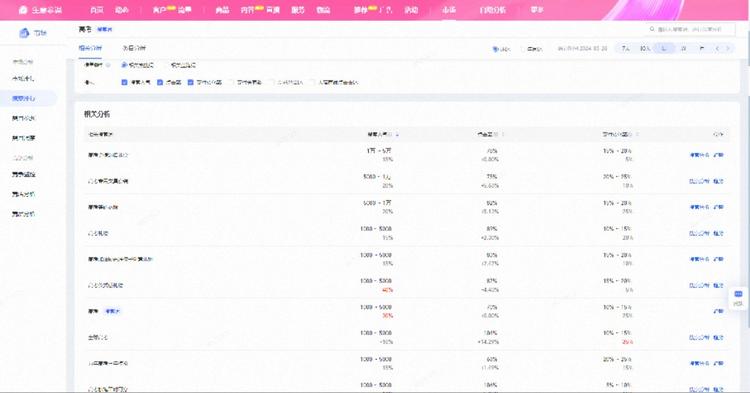Open the floating blue feedback icon on right edge
The image size is (750, 393).
click(739, 298)
